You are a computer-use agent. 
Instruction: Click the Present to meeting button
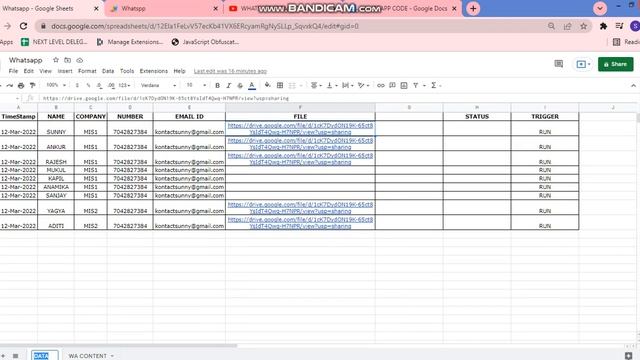coord(582,64)
